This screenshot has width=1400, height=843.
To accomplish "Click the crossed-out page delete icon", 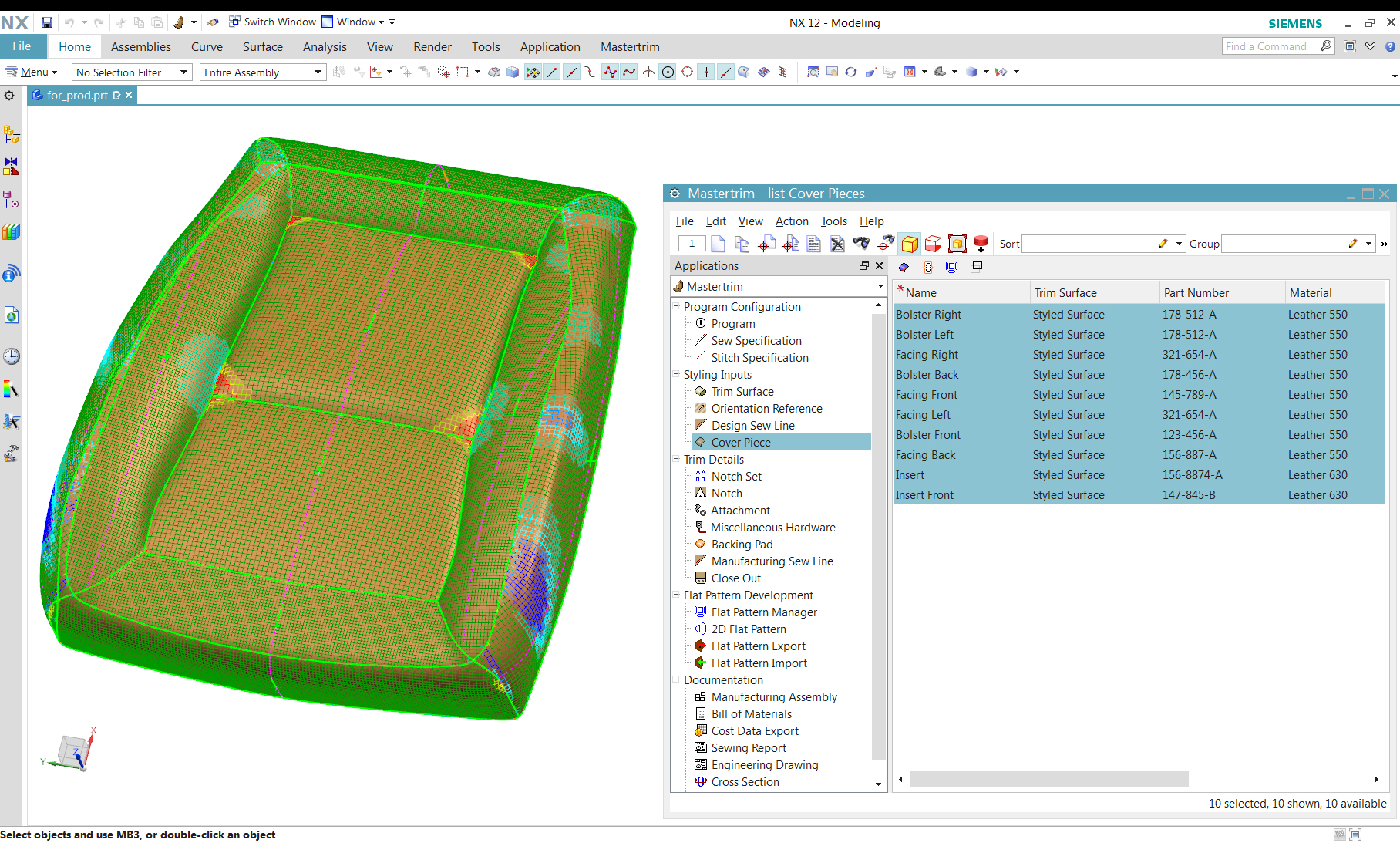I will pos(837,244).
